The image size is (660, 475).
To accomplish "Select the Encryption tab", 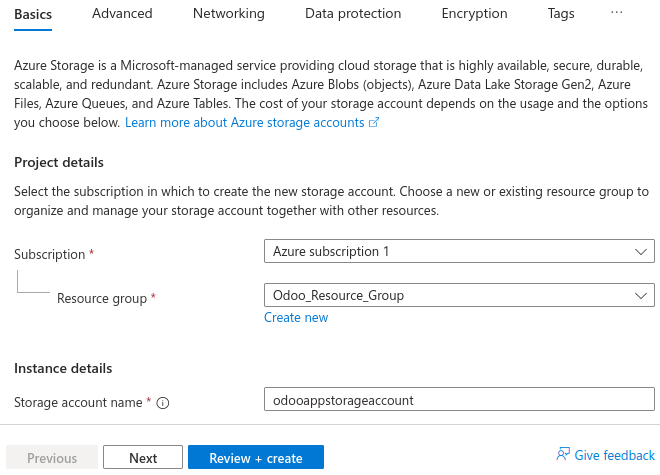I will click(x=474, y=14).
